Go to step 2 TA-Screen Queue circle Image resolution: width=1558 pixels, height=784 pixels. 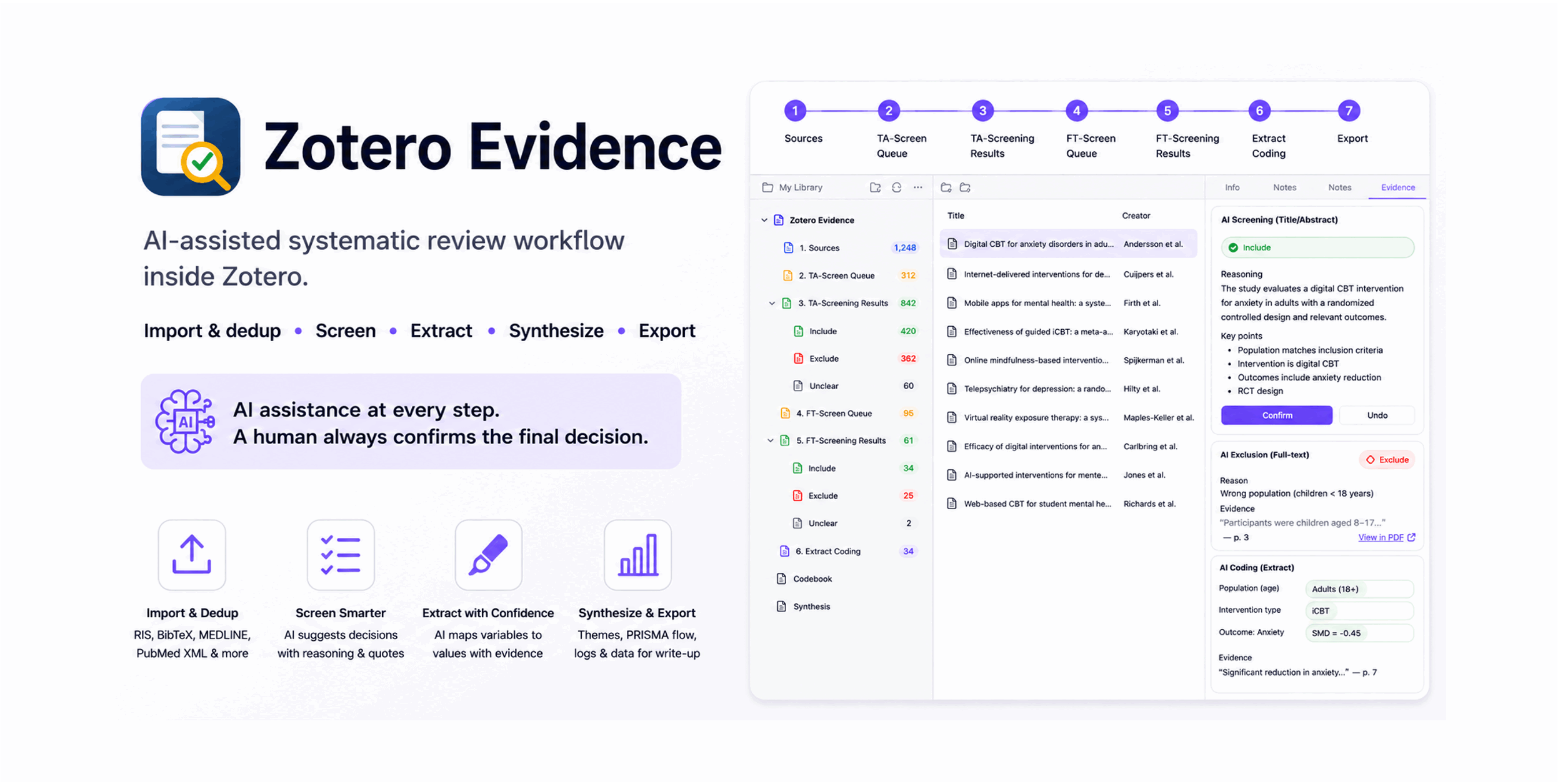tap(889, 111)
